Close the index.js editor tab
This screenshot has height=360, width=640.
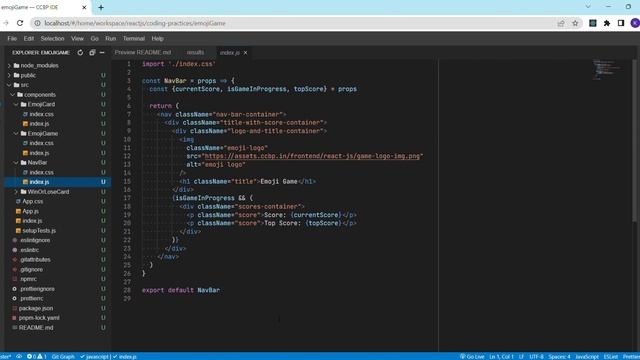pyautogui.click(x=245, y=53)
